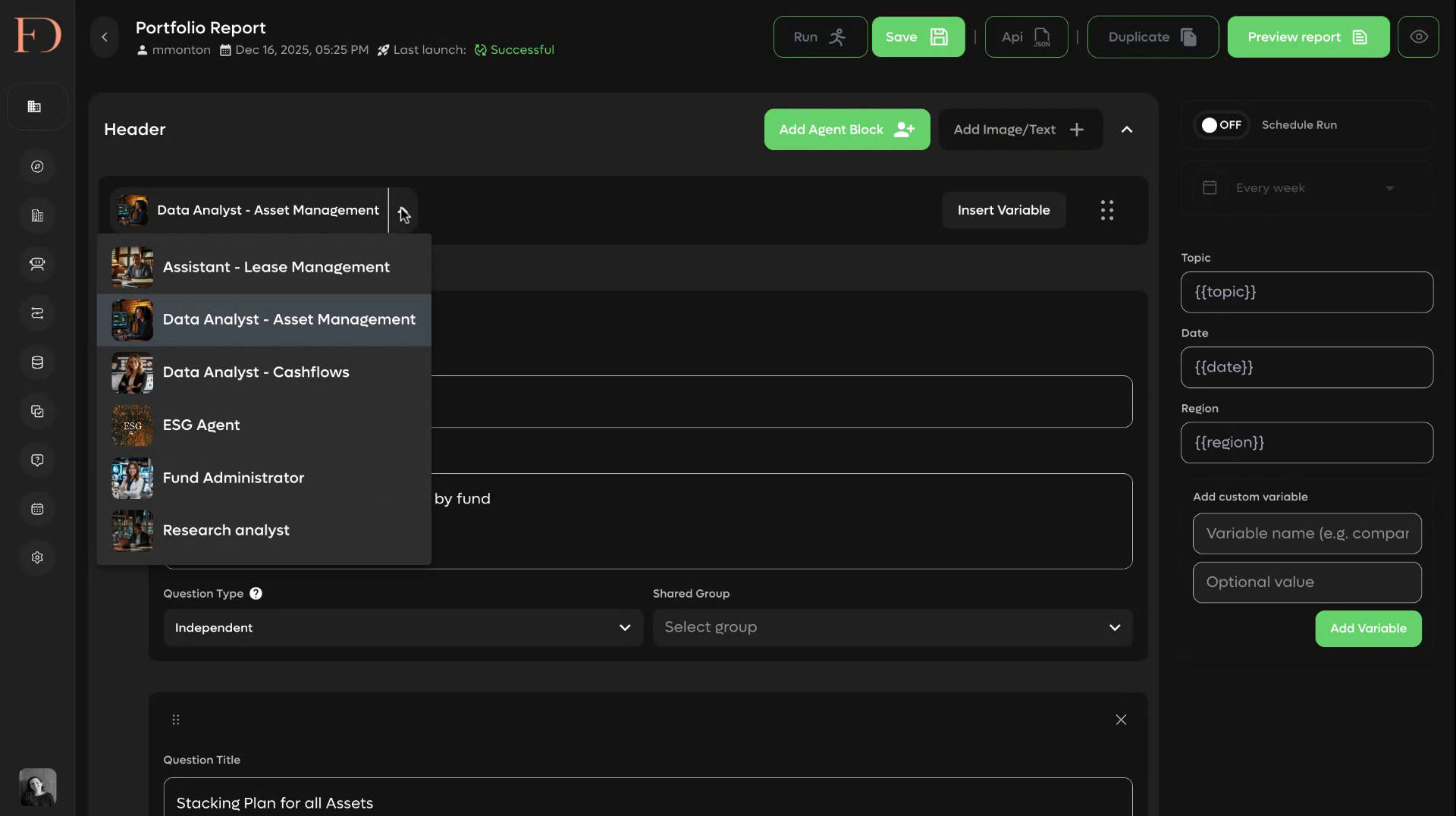Duplicate the report
The image size is (1456, 816).
coord(1153,37)
